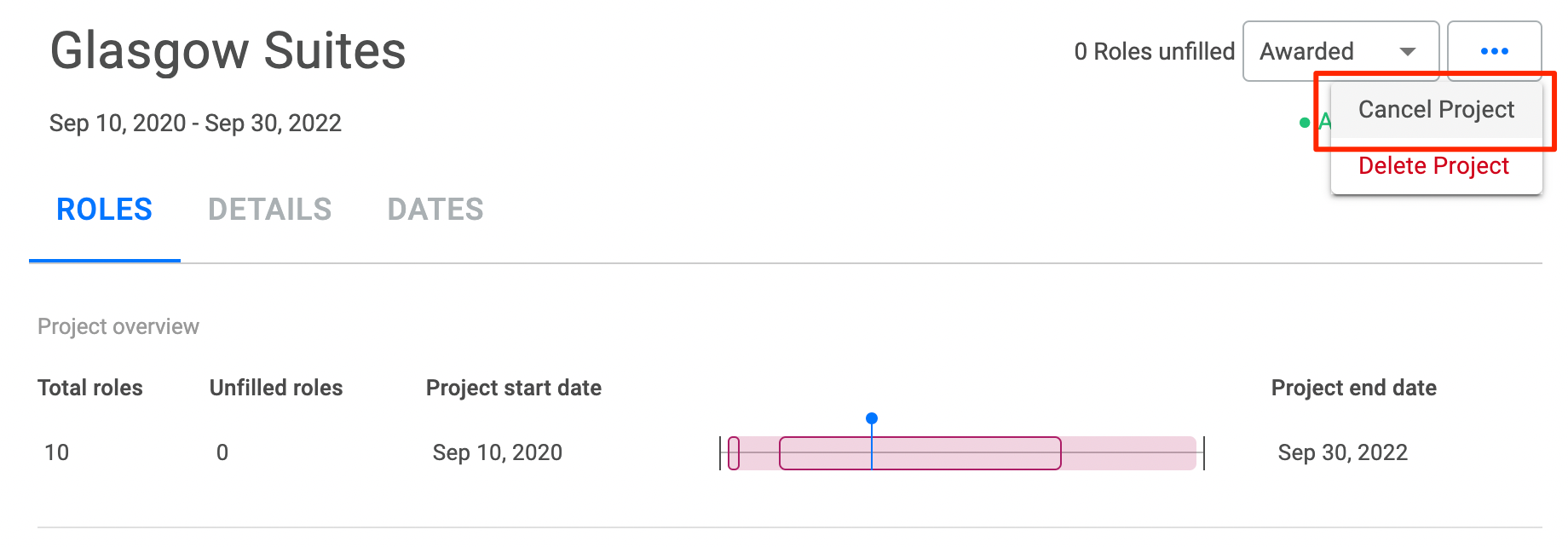Click the blue today marker dot

[x=872, y=418]
